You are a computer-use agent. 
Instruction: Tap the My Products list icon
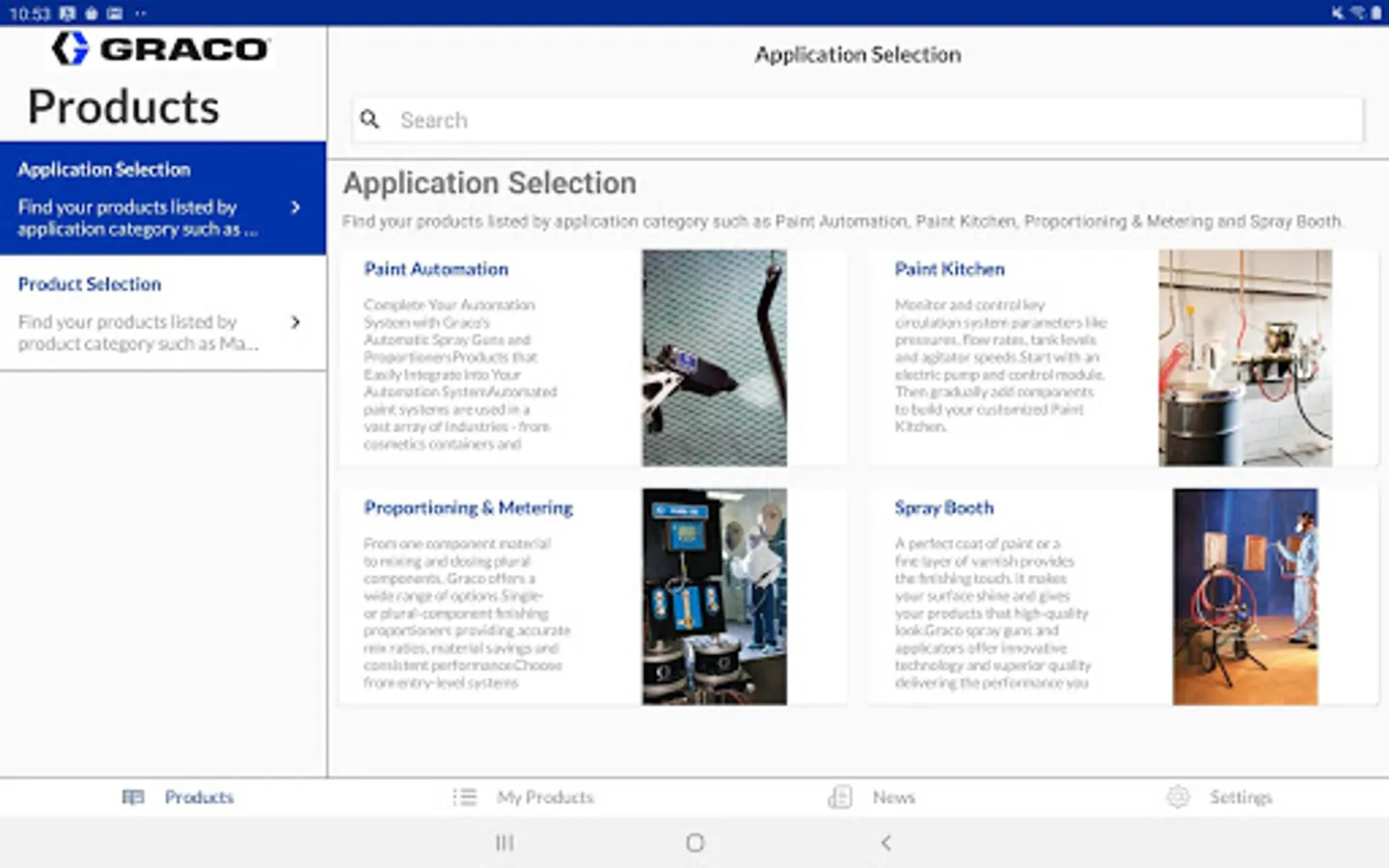tap(465, 797)
